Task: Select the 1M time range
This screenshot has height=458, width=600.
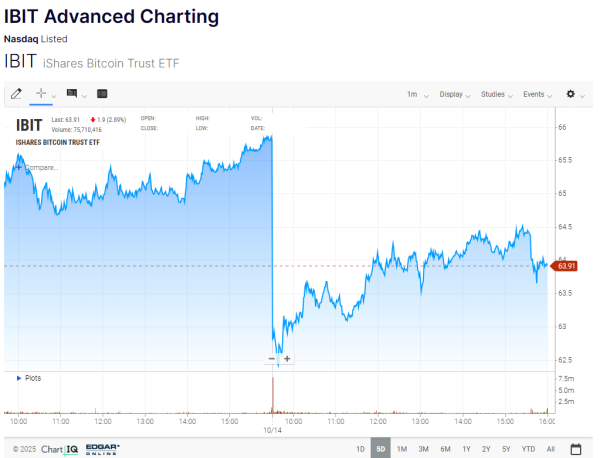Action: pos(402,449)
